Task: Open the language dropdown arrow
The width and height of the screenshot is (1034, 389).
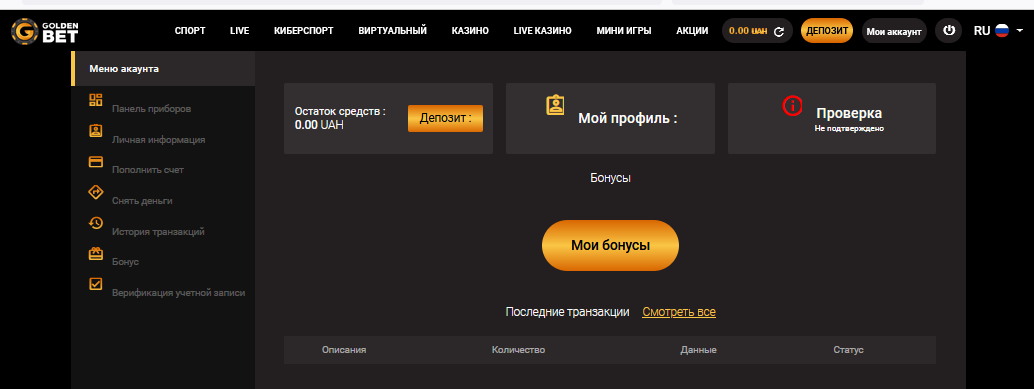Action: (1019, 31)
